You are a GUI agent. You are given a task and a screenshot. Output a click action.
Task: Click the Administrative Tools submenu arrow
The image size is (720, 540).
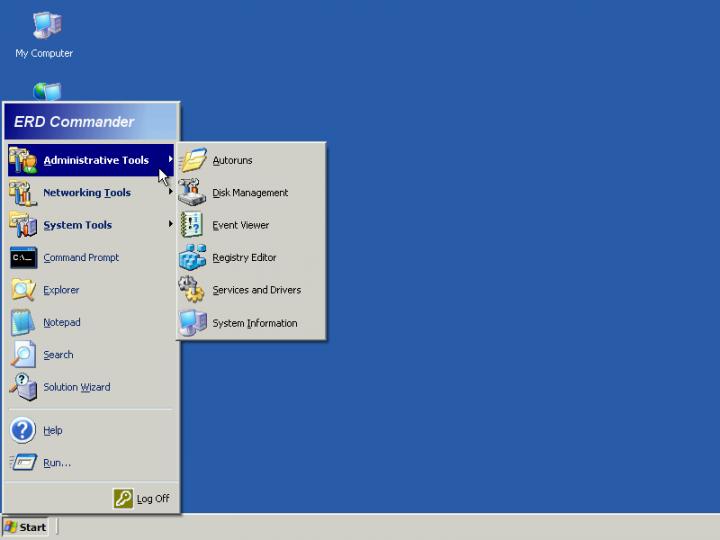[170, 159]
